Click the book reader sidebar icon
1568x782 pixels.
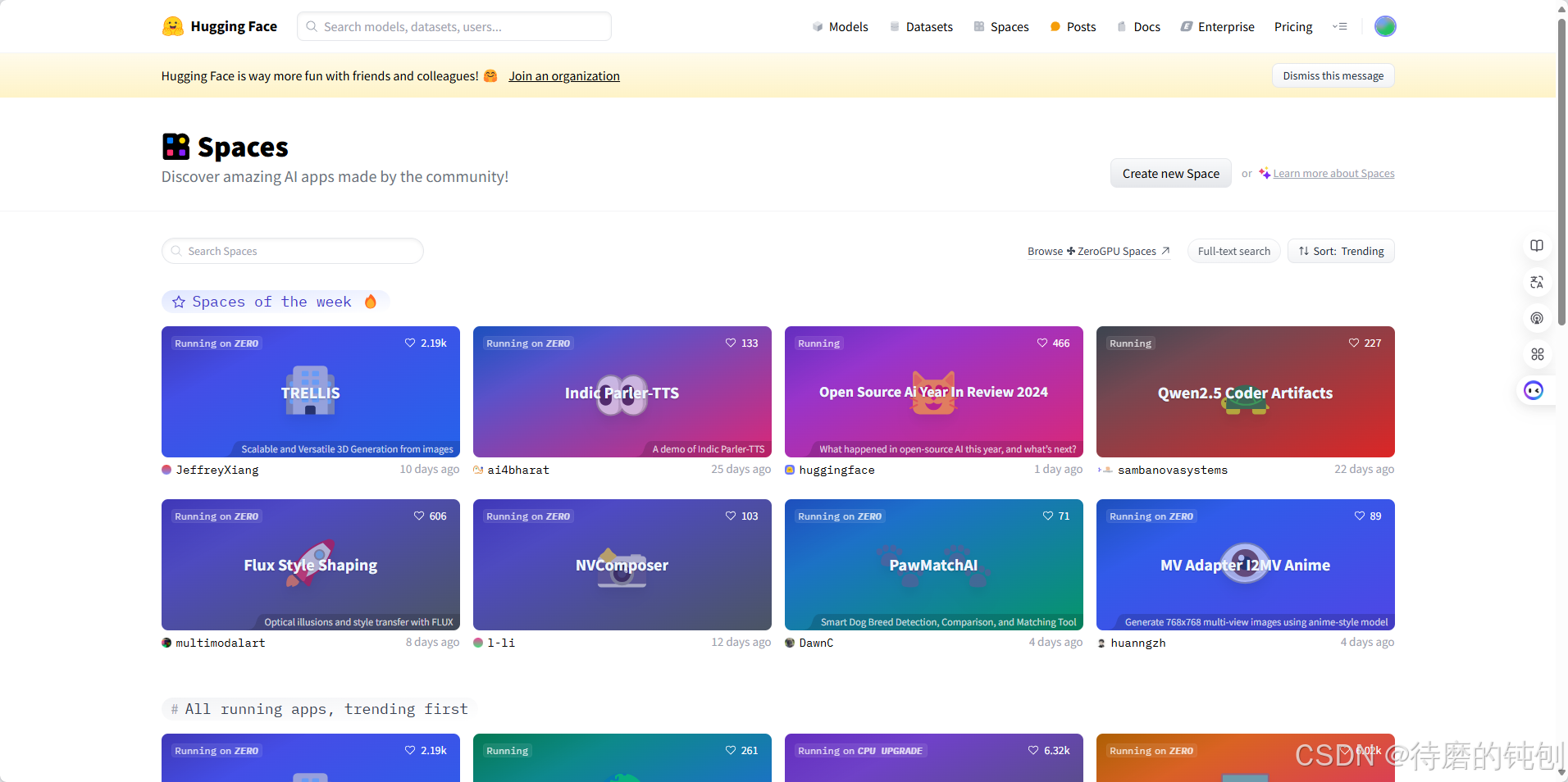(x=1537, y=246)
